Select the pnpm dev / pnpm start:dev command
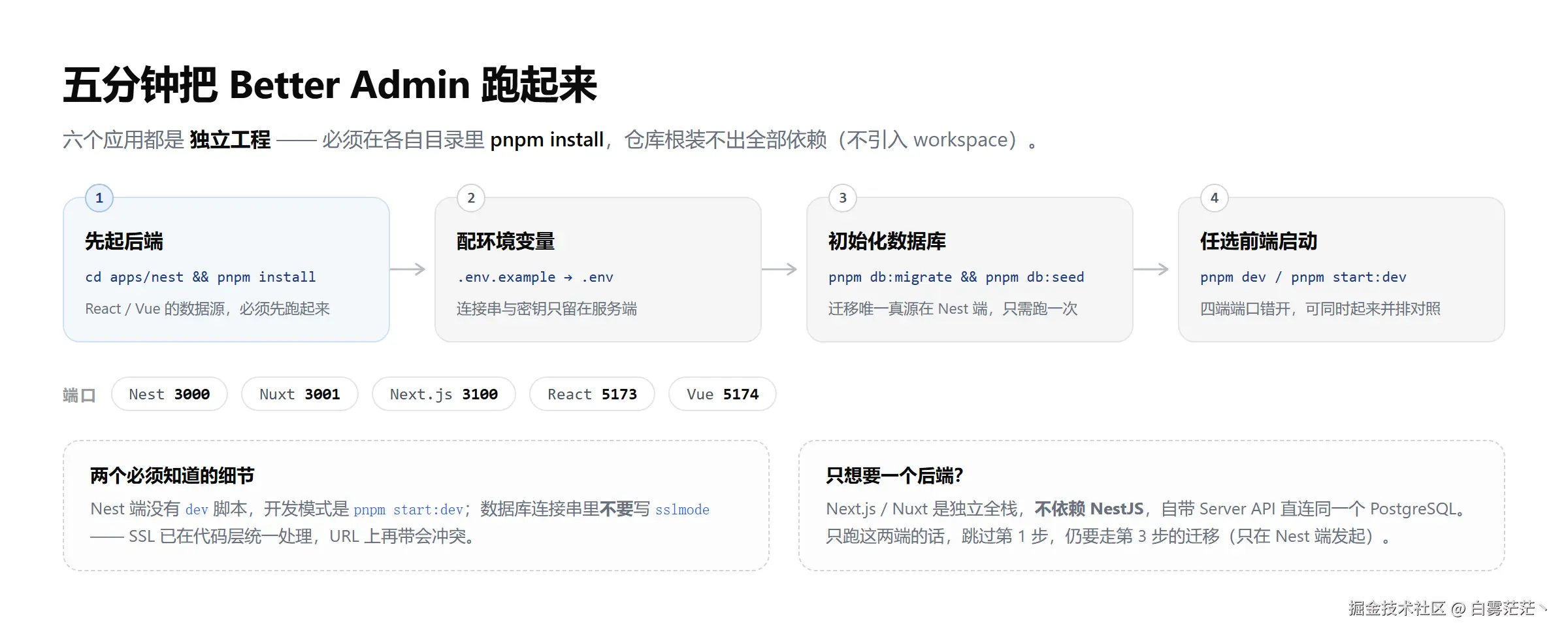The image size is (1568, 634). pyautogui.click(x=1303, y=277)
